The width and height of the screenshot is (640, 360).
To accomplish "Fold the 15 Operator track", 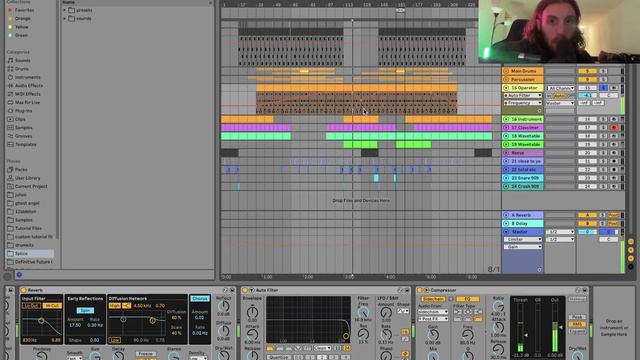I will tap(506, 88).
